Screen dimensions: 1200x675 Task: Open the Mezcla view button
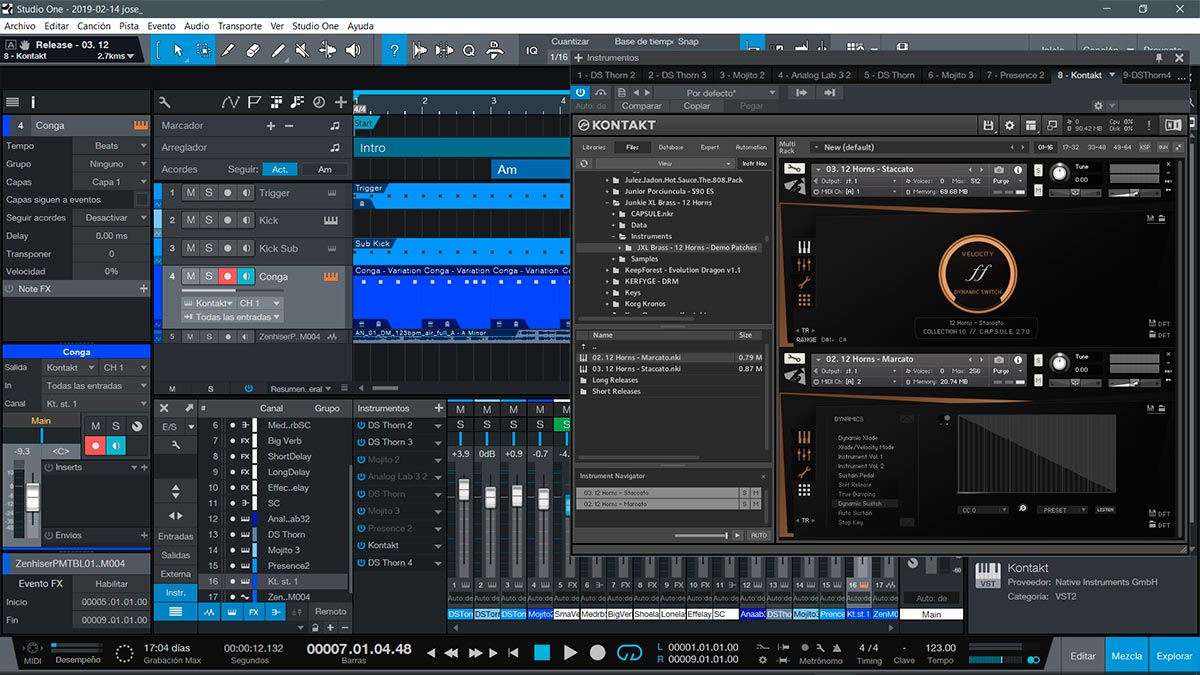(1127, 656)
